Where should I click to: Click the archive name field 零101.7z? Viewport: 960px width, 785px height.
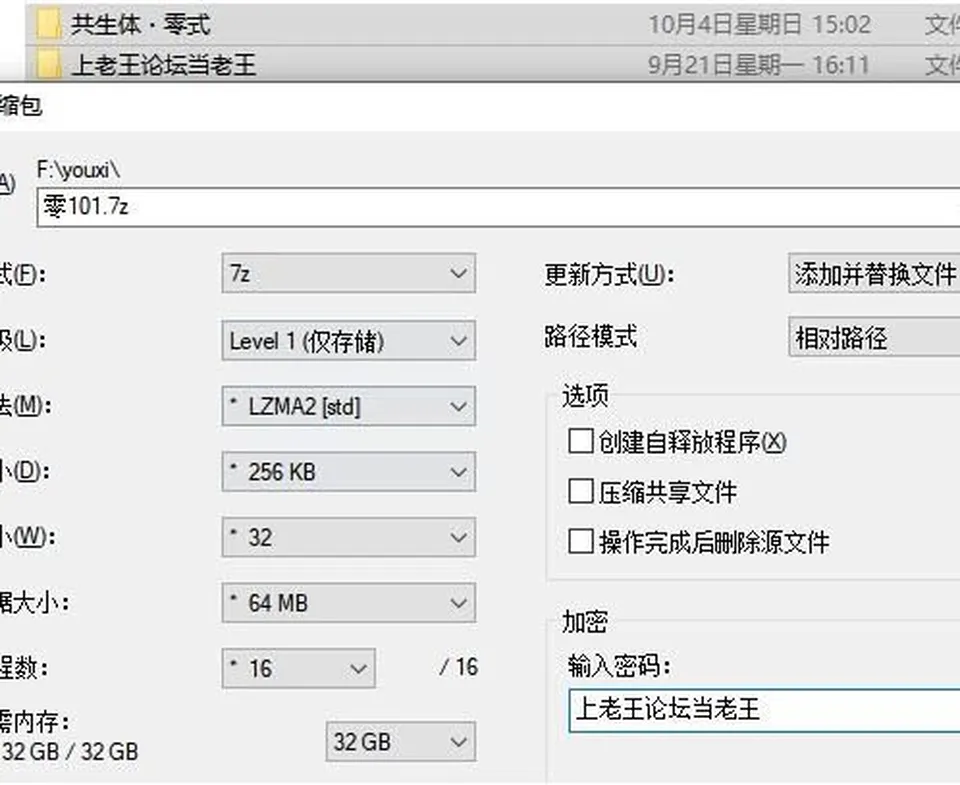click(x=498, y=208)
